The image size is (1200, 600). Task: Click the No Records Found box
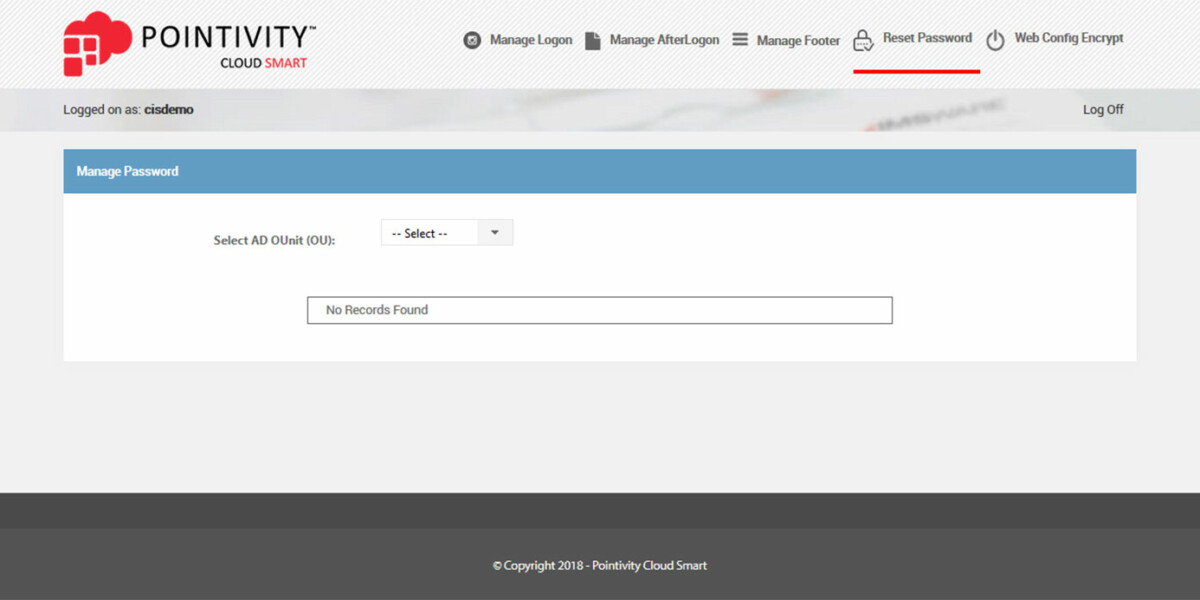(599, 310)
